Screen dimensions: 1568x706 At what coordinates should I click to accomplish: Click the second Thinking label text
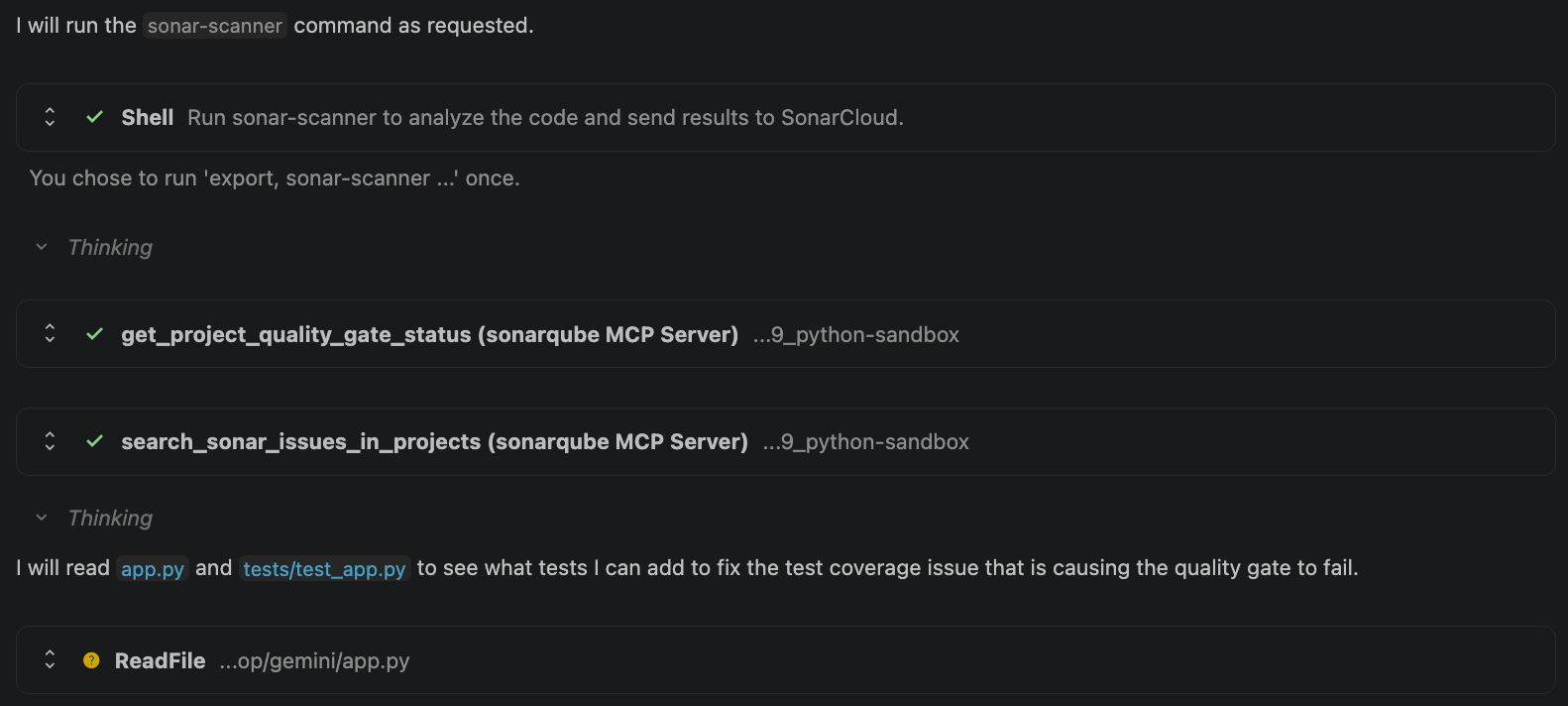click(110, 518)
